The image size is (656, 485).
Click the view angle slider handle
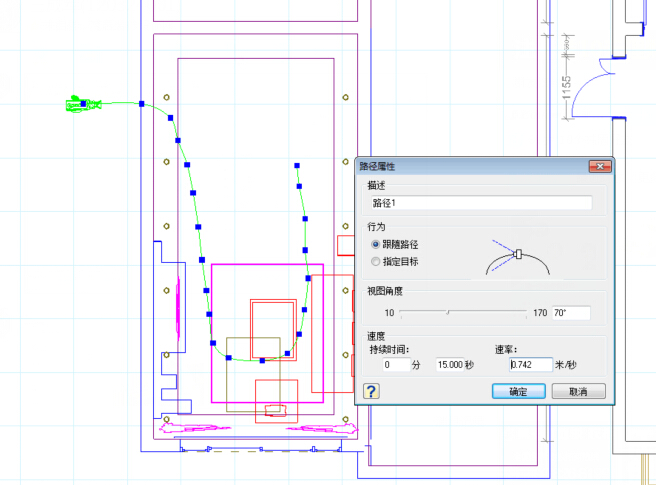(x=448, y=312)
